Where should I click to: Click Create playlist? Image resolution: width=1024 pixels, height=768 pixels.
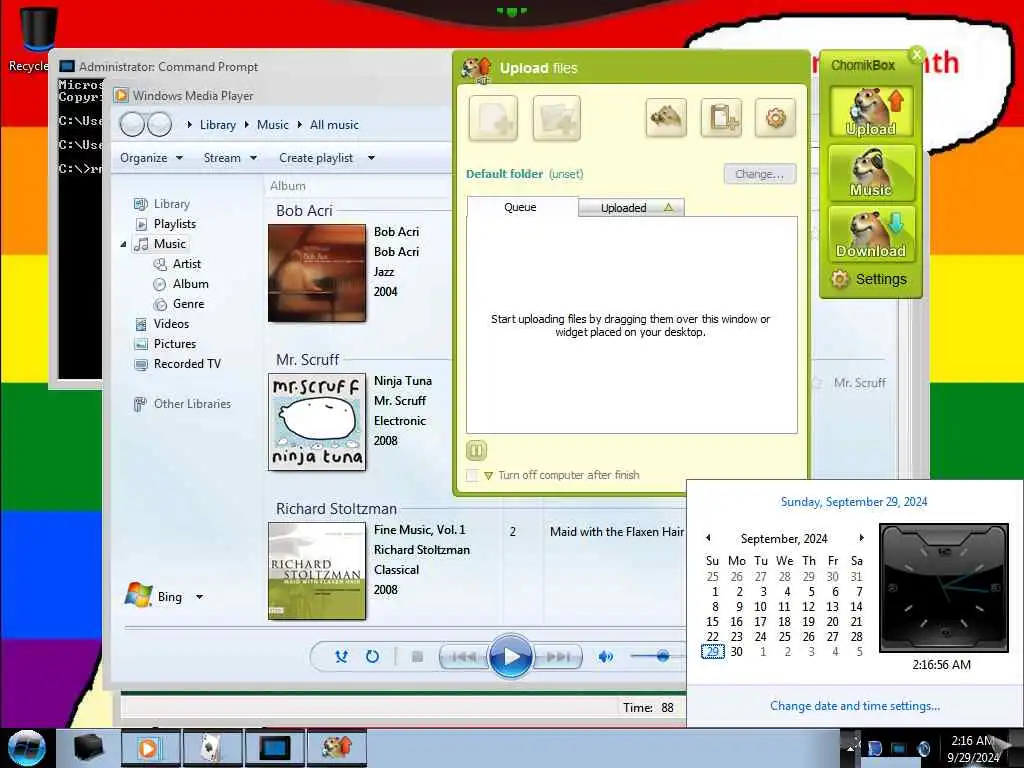[316, 158]
